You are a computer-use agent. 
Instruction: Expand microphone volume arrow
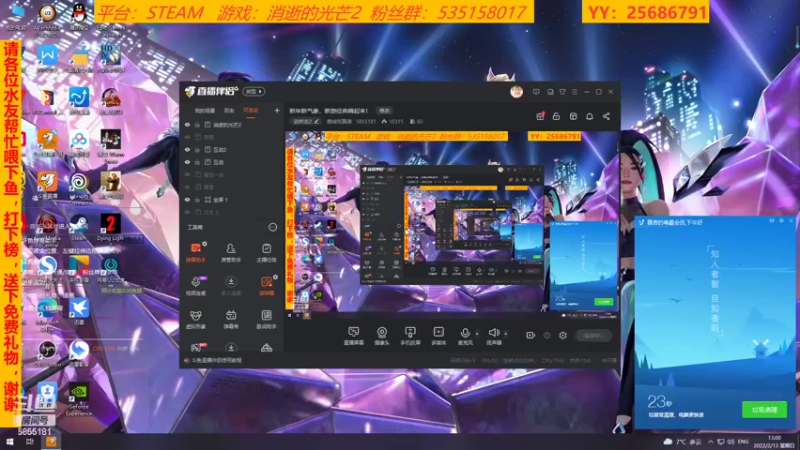coord(477,334)
